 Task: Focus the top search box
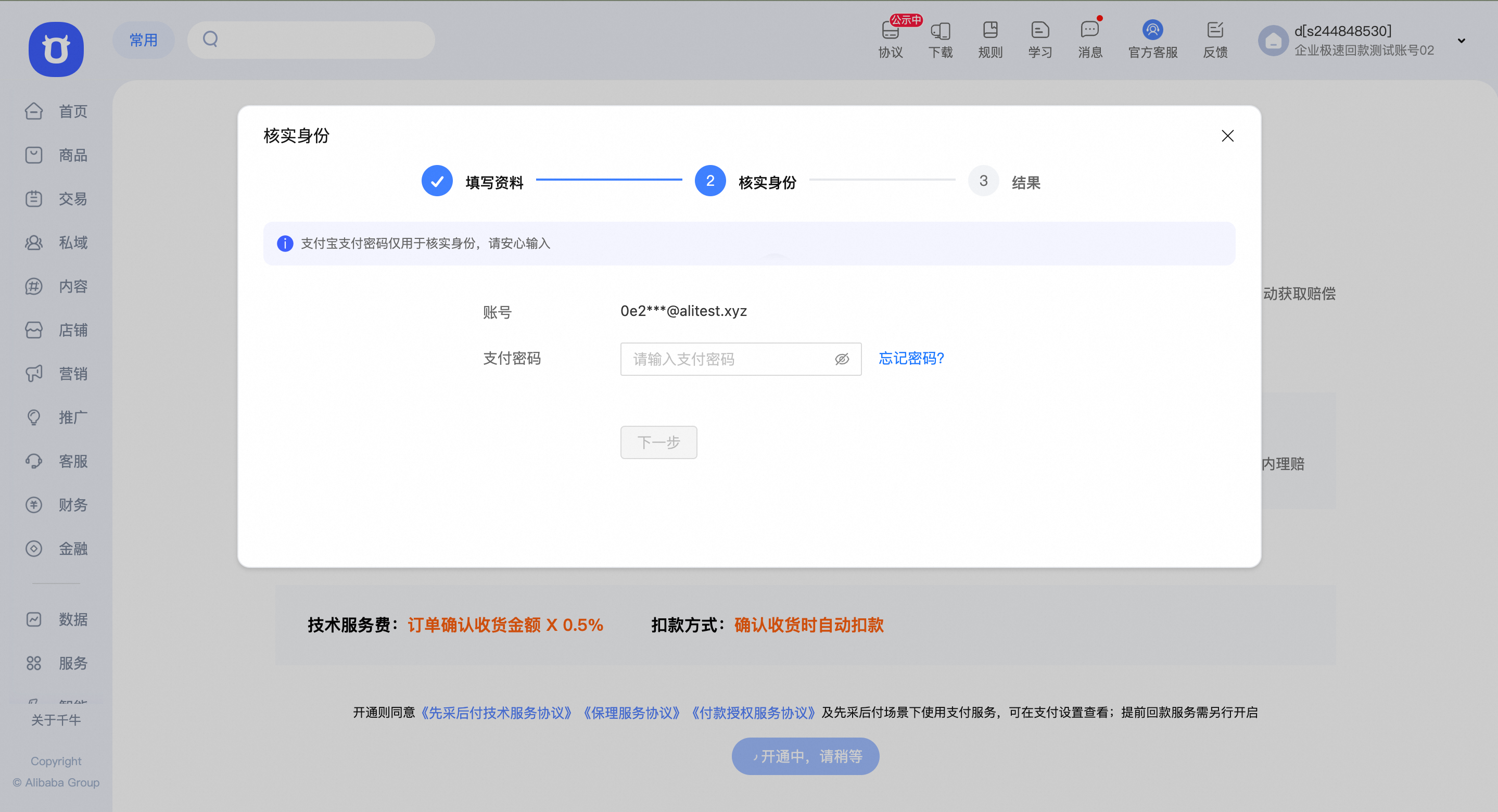[x=311, y=40]
